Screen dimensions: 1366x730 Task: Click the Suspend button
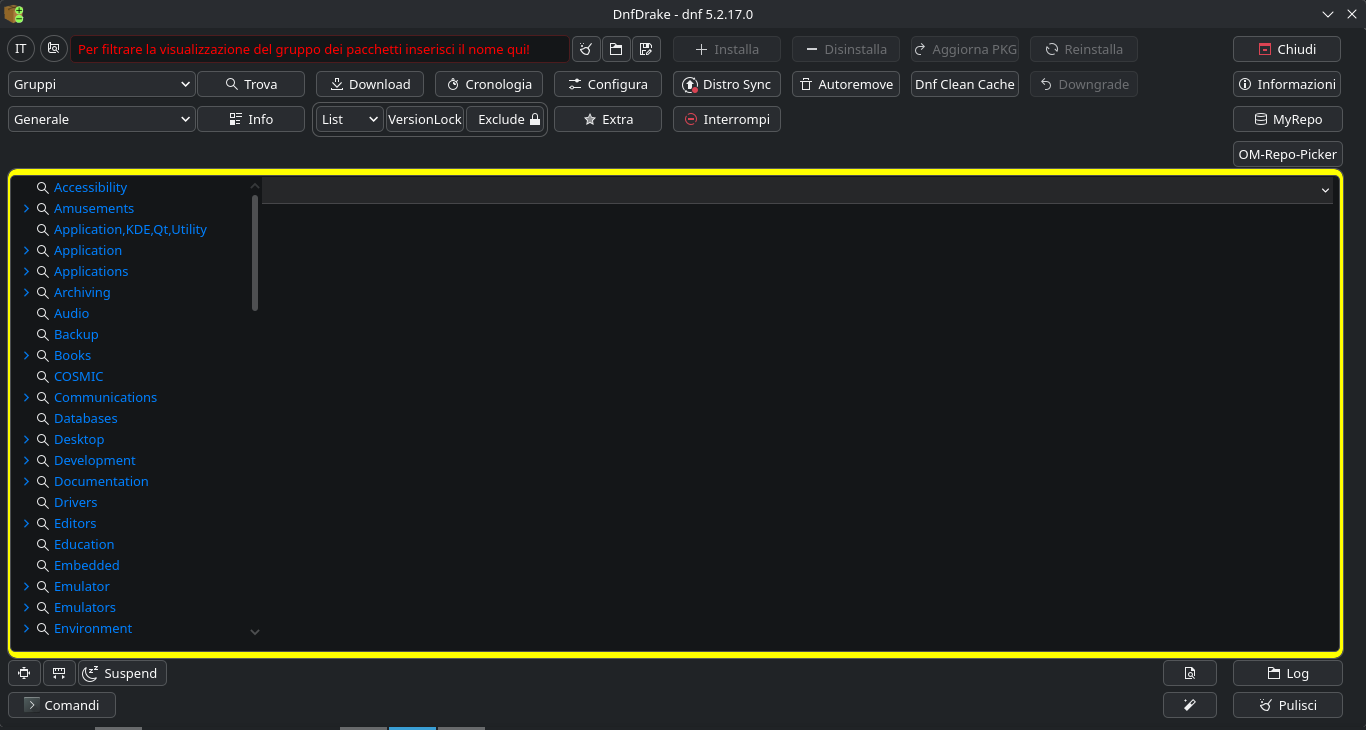(122, 673)
